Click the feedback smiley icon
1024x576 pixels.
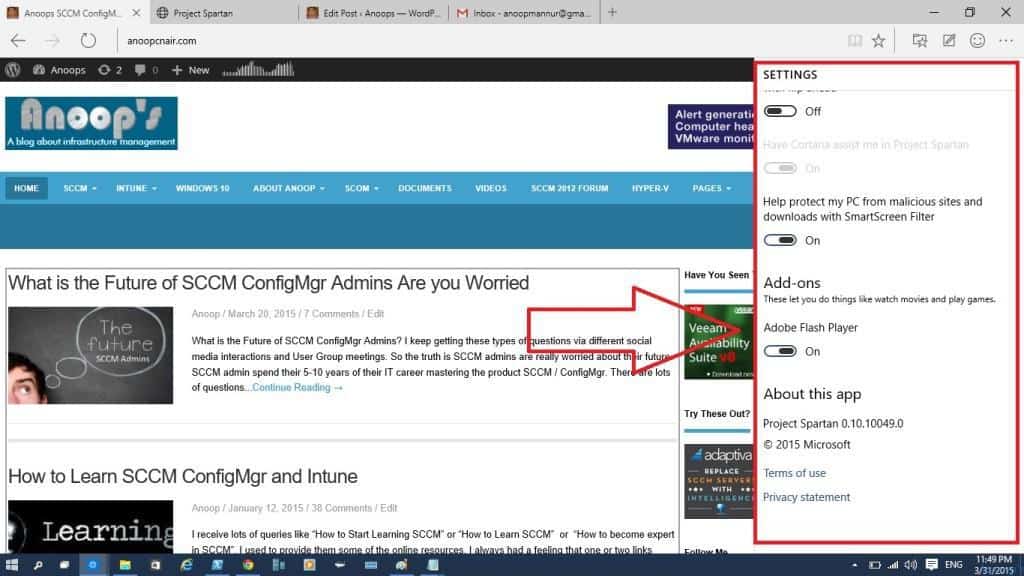[977, 41]
